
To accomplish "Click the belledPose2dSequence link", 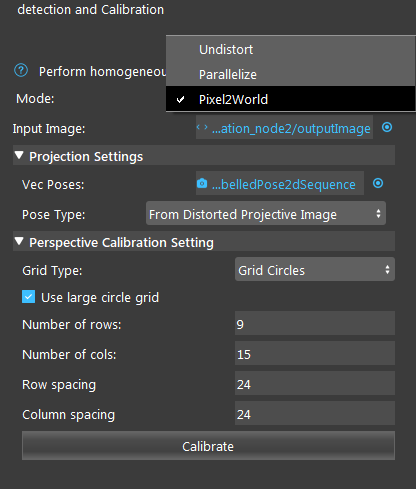I will click(284, 184).
